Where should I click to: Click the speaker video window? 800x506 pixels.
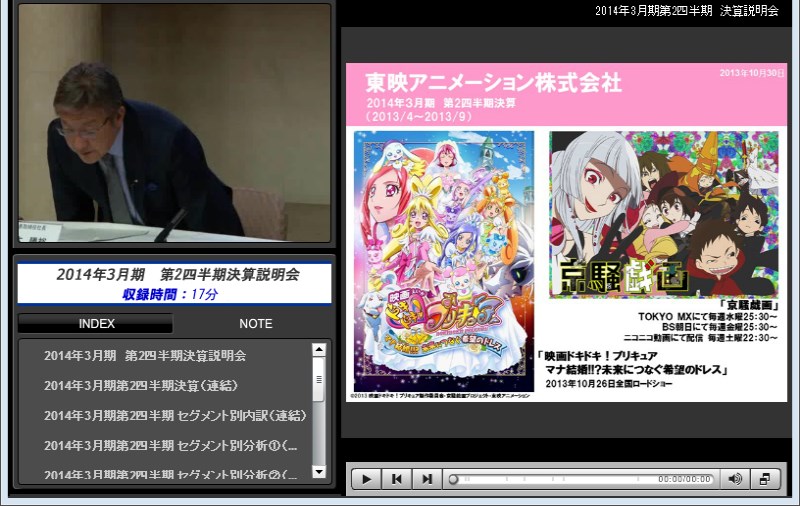coord(174,123)
